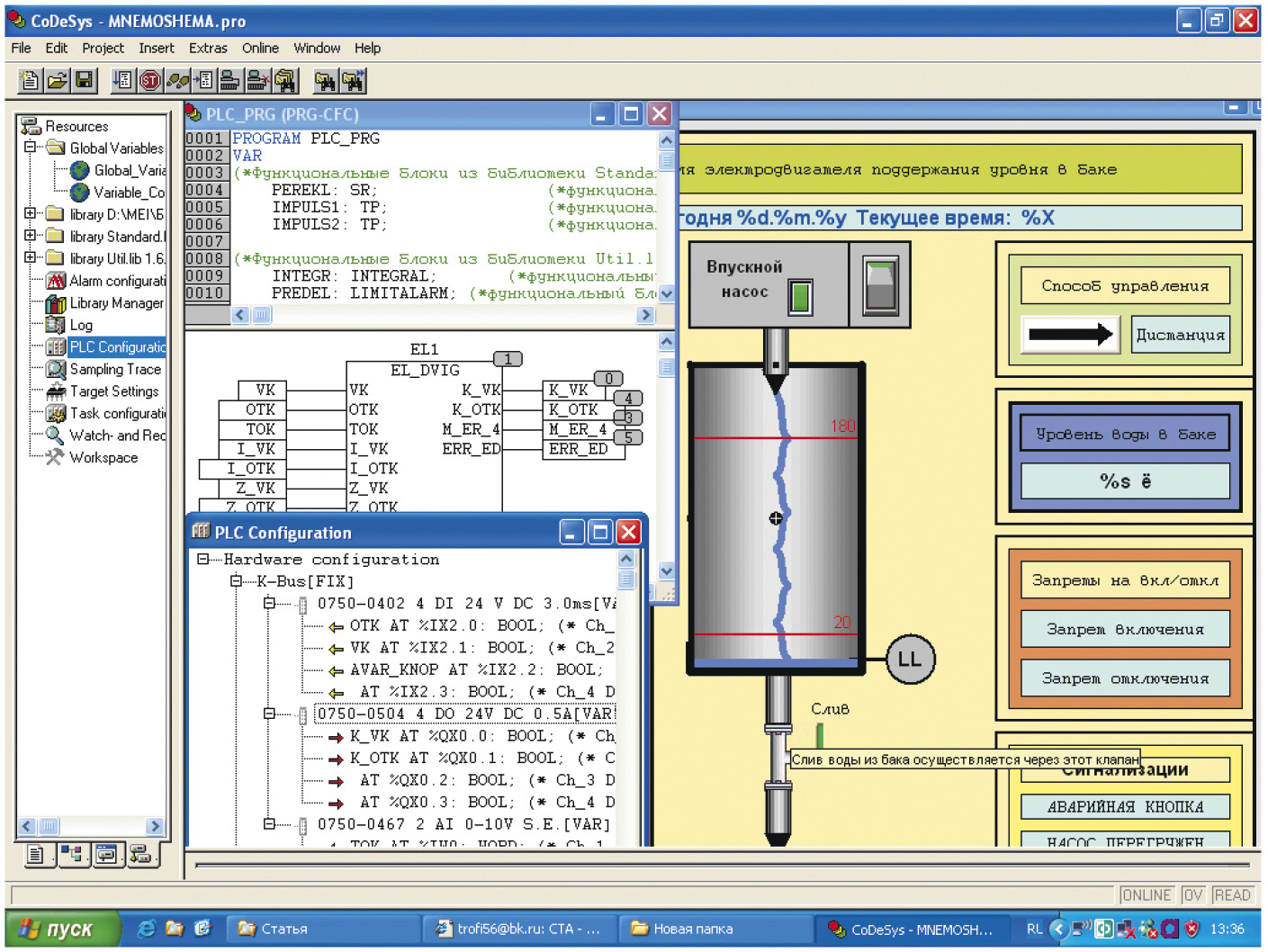This screenshot has width=1268, height=952.
Task: Open the Project menu
Action: [103, 48]
